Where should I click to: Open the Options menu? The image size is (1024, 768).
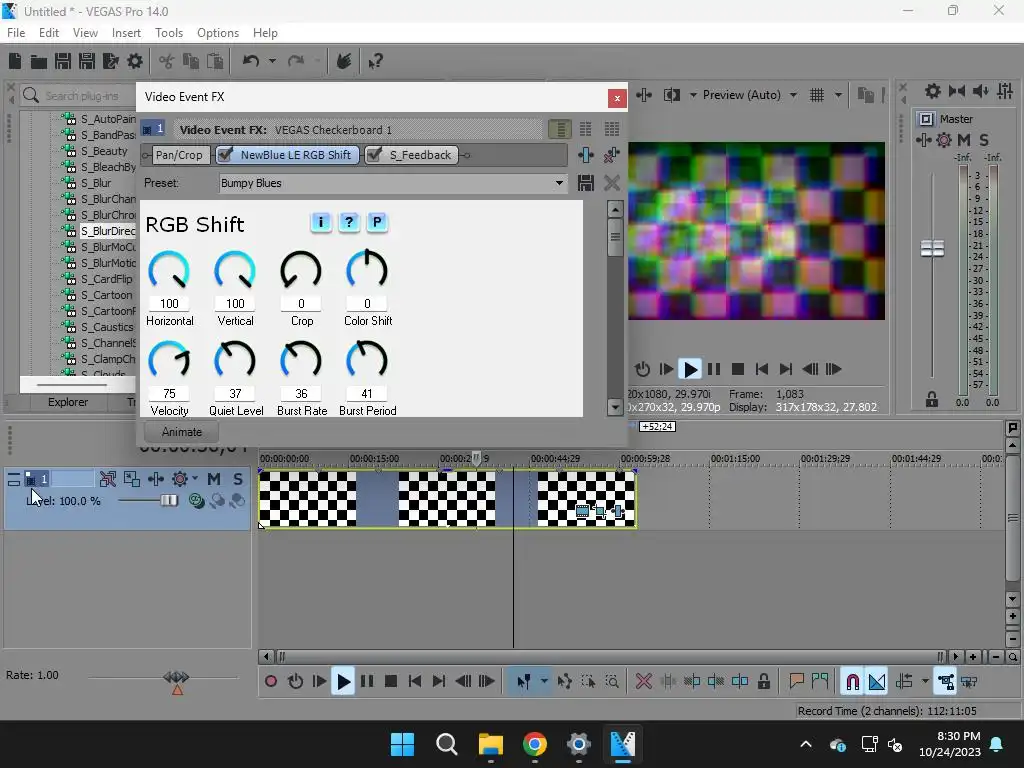click(x=218, y=33)
